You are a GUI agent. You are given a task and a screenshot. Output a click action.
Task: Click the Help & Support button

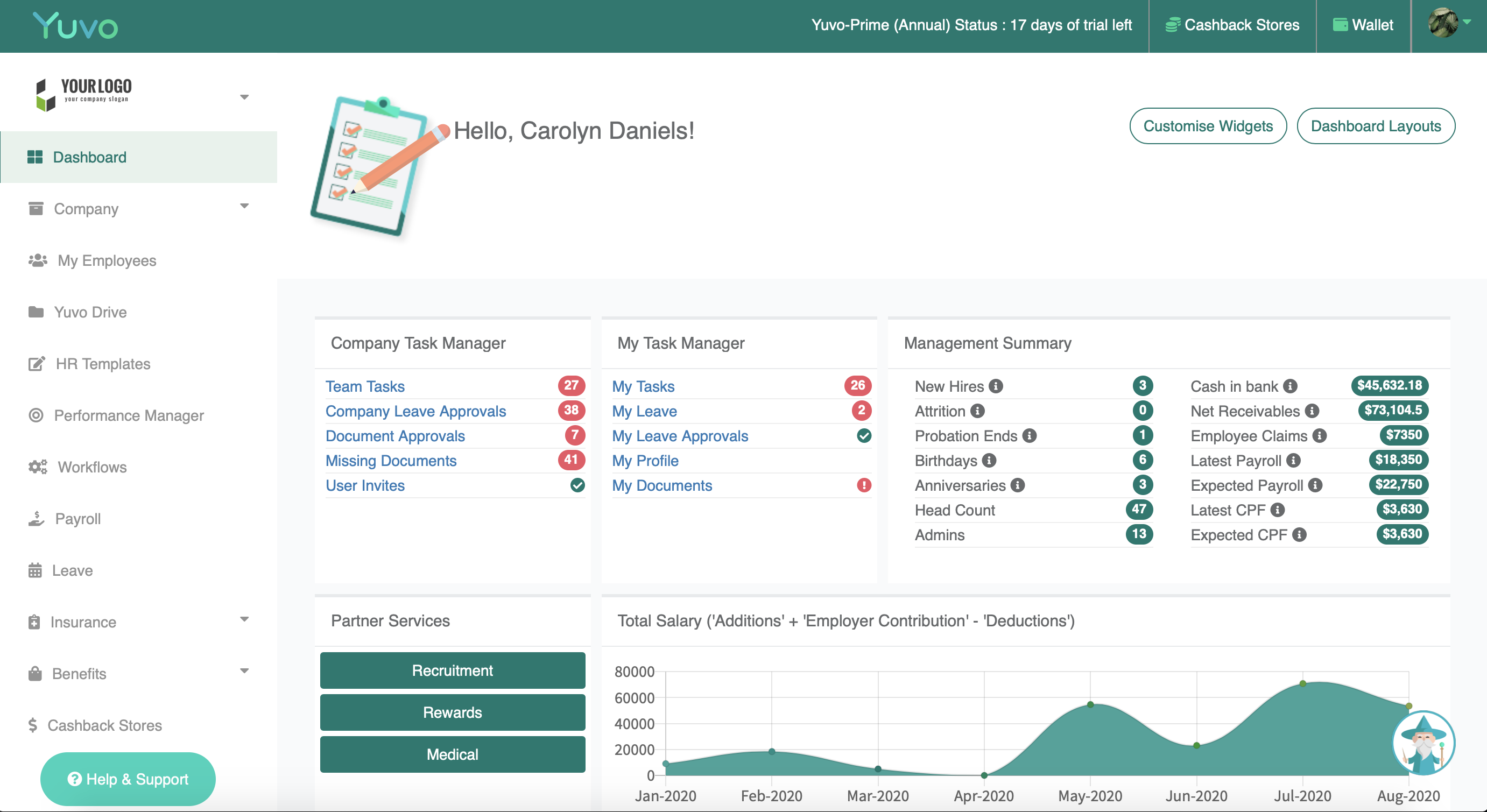tap(128, 779)
